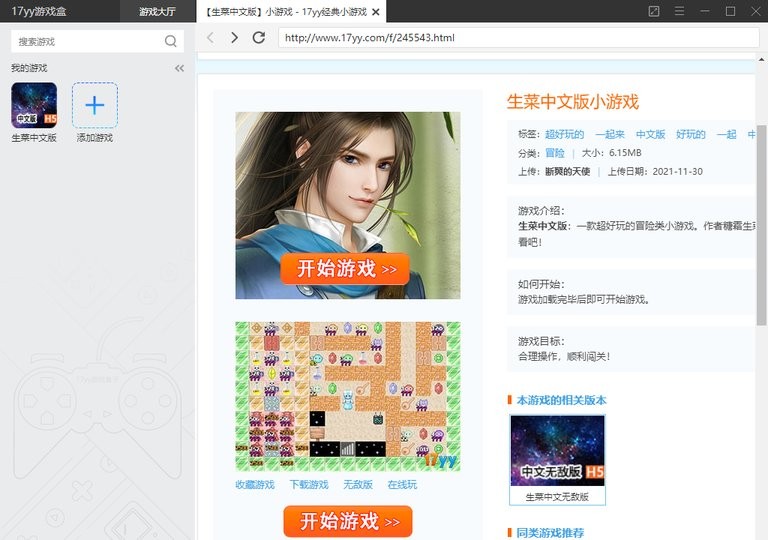Click the 我的游戏 sidebar label
The image size is (768, 540).
29,68
